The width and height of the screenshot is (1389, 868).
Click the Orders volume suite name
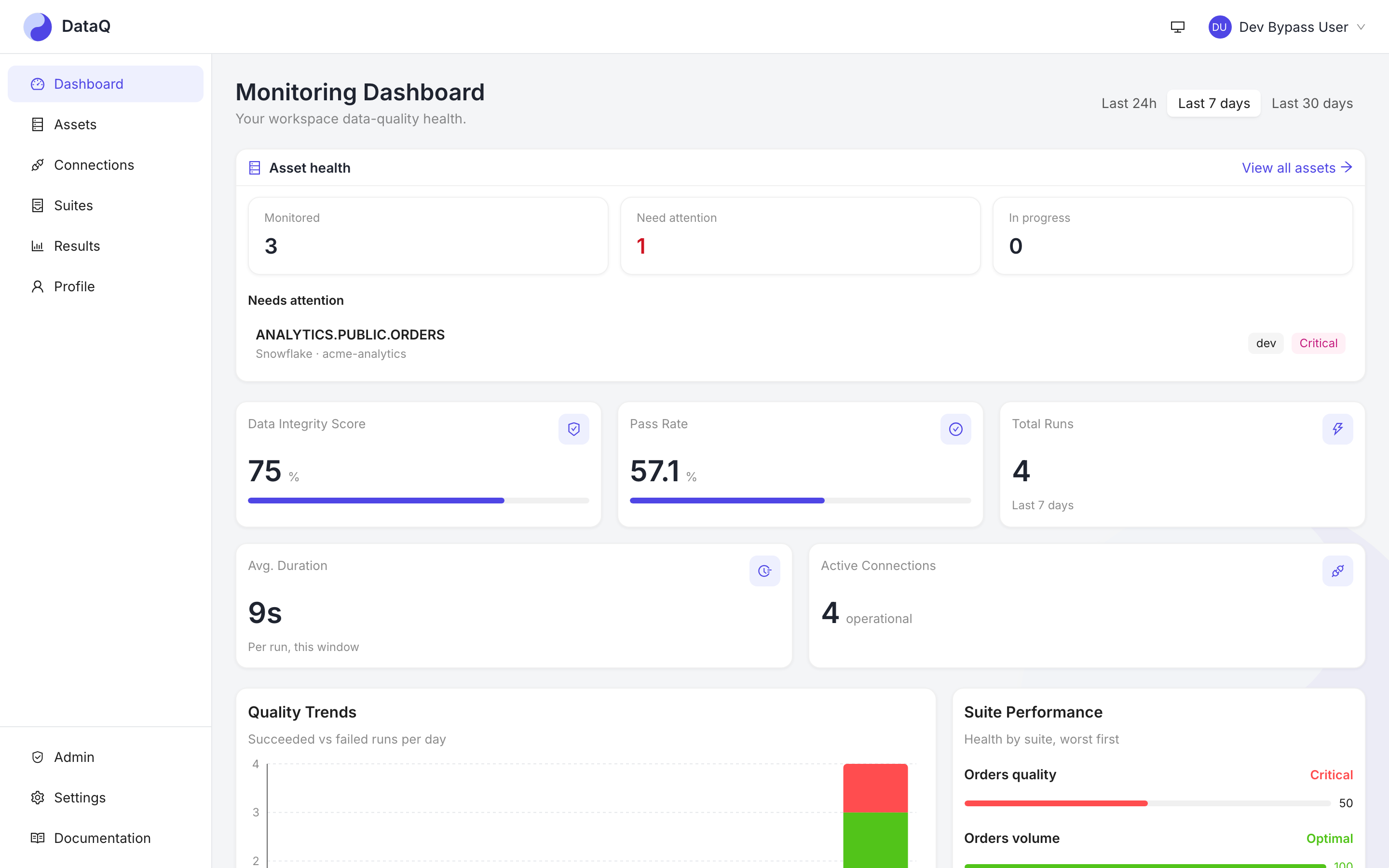click(x=1011, y=838)
